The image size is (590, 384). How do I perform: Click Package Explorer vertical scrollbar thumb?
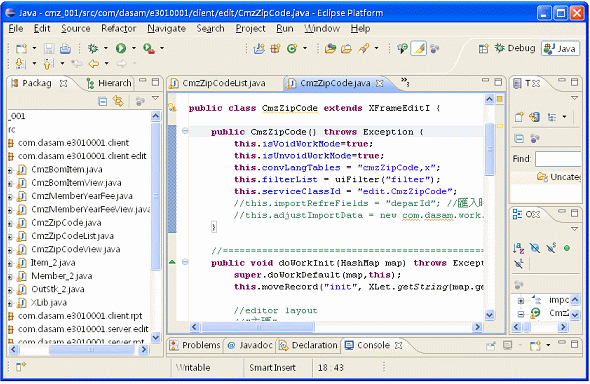[155, 196]
